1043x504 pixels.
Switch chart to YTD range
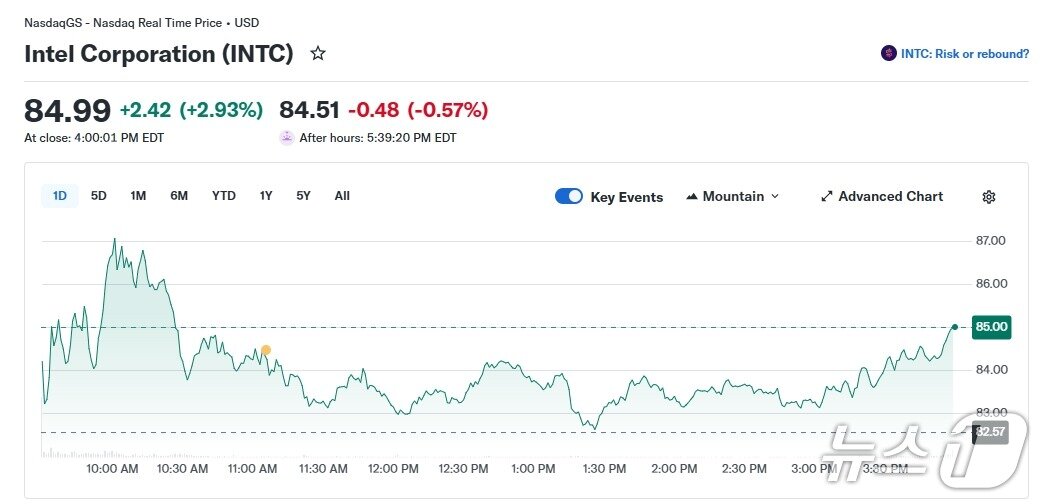[224, 196]
